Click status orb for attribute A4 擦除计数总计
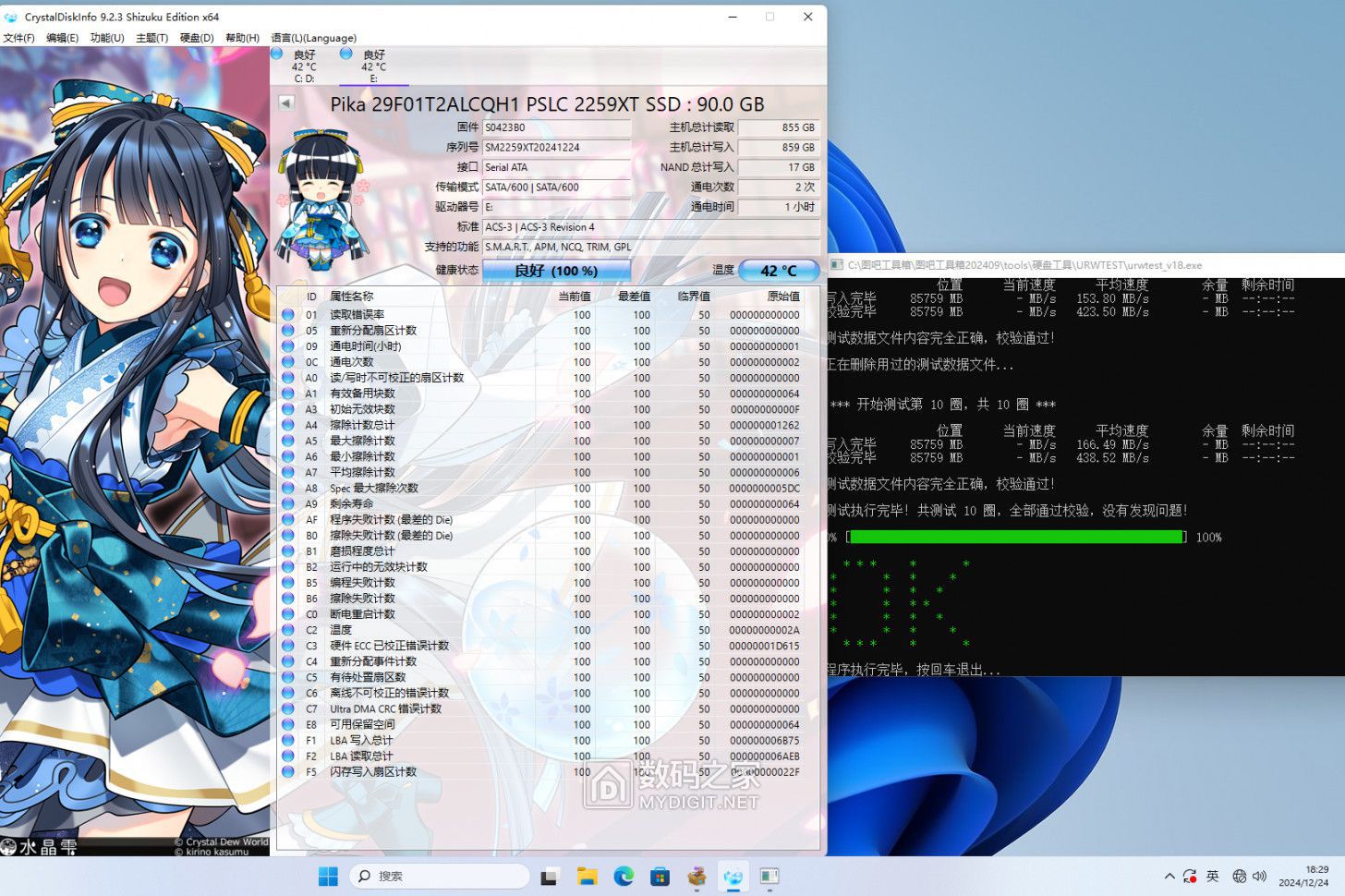This screenshot has width=1345, height=896. click(x=288, y=425)
